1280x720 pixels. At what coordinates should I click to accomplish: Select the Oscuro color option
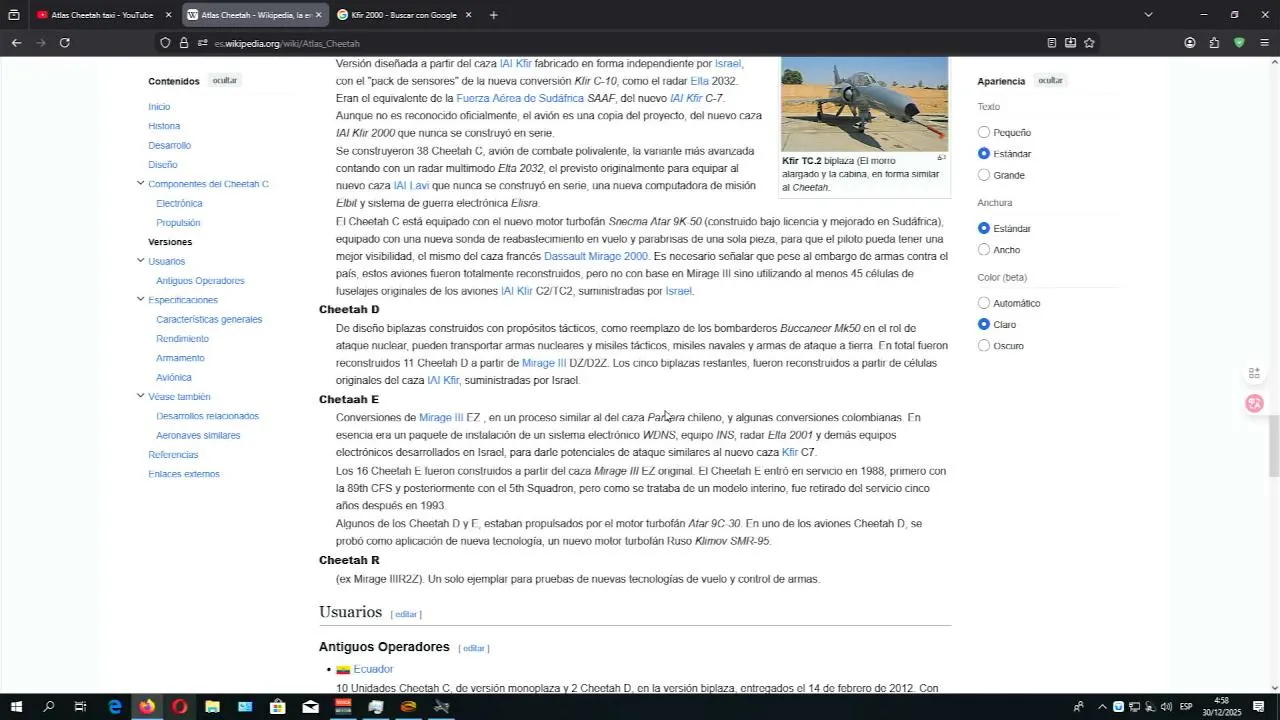click(x=984, y=346)
